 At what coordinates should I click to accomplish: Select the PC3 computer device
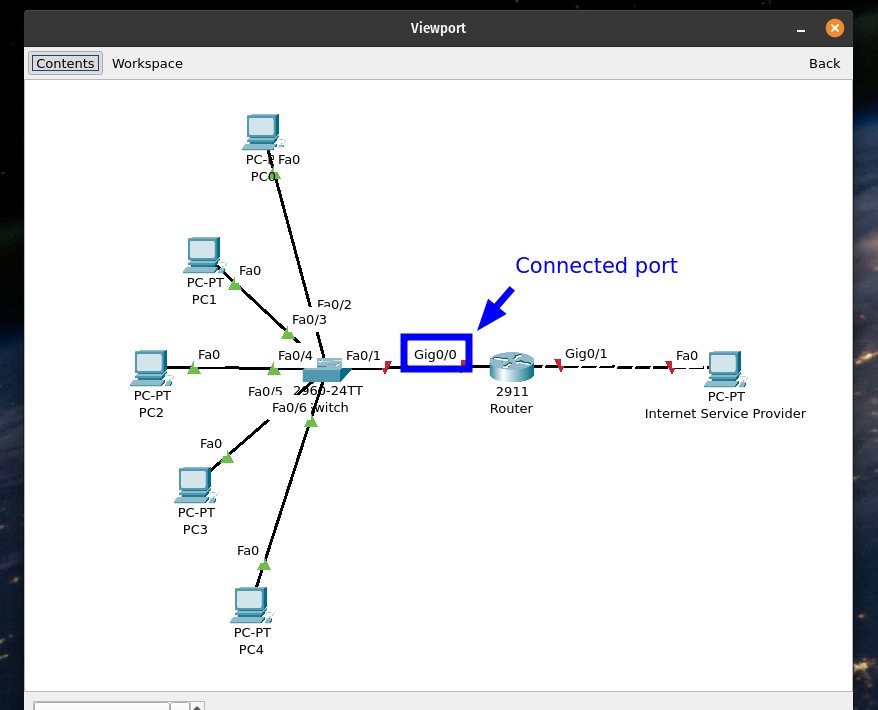click(194, 486)
